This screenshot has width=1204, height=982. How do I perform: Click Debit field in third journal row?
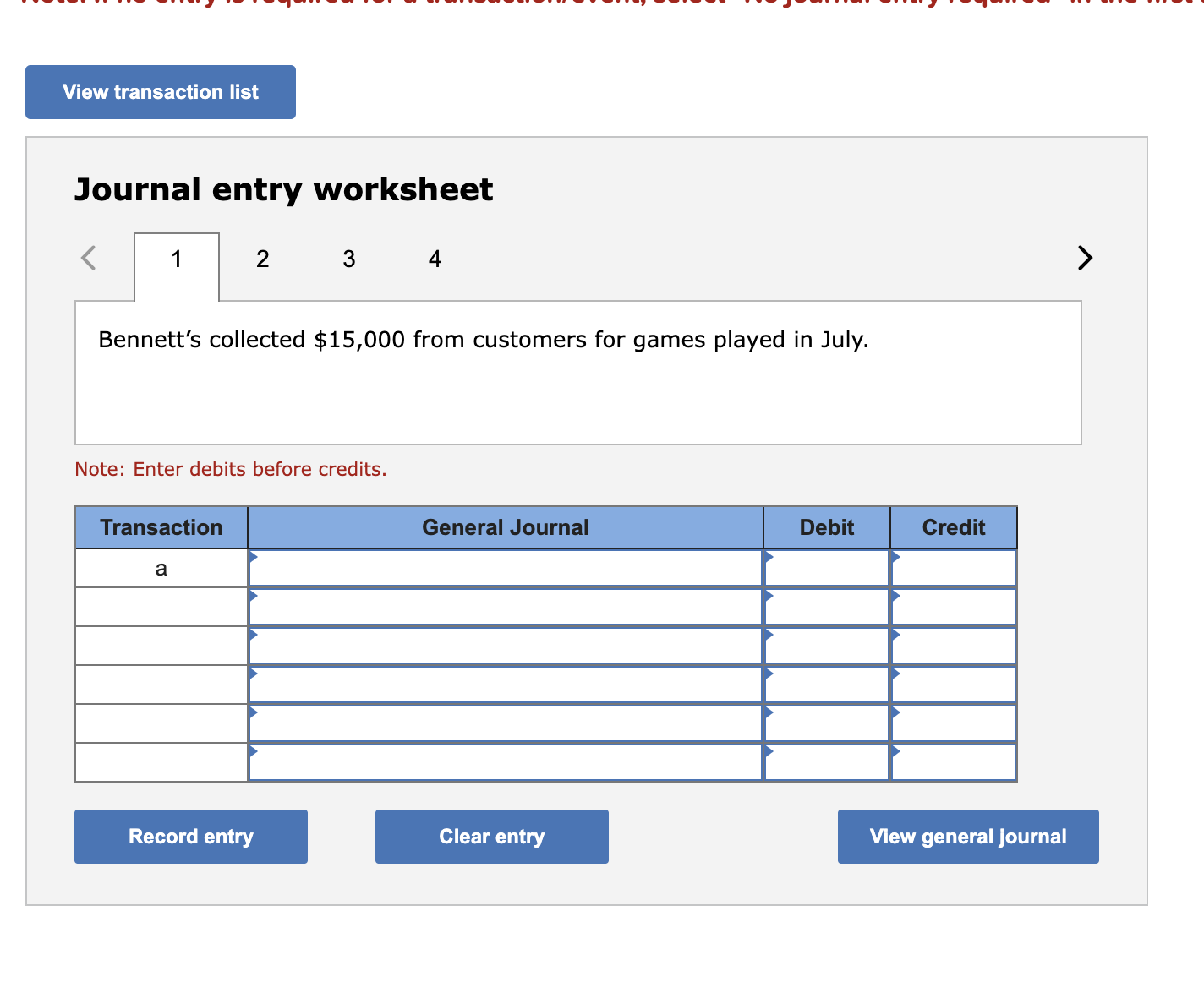(x=827, y=646)
